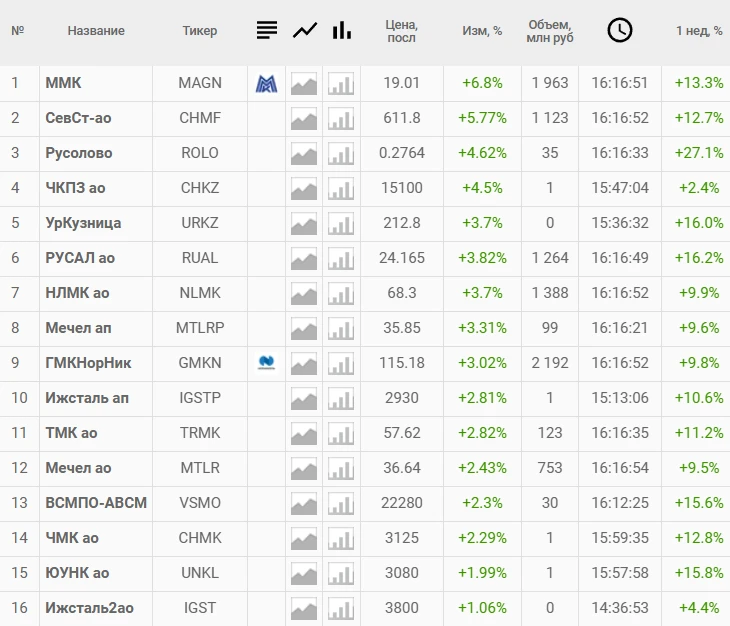The height and width of the screenshot is (626, 730).
Task: Open the line chart icon for ММК
Action: pos(304,84)
